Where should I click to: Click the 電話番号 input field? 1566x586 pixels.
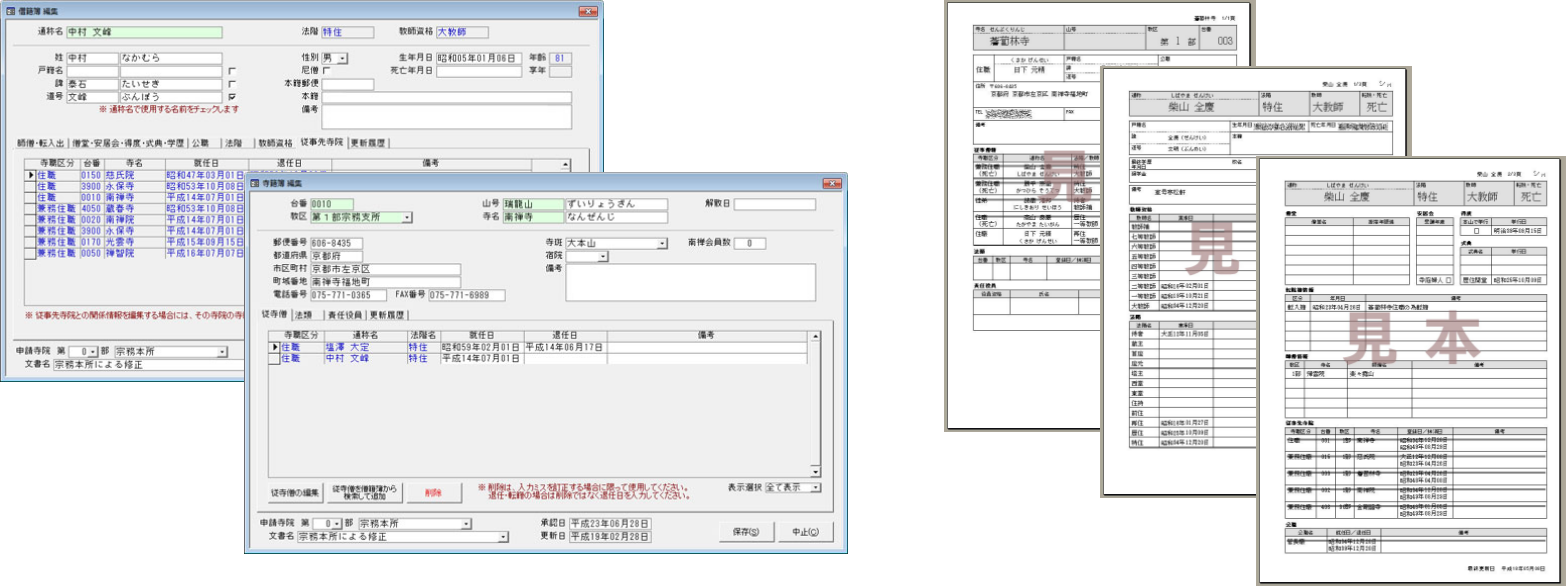[x=347, y=296]
